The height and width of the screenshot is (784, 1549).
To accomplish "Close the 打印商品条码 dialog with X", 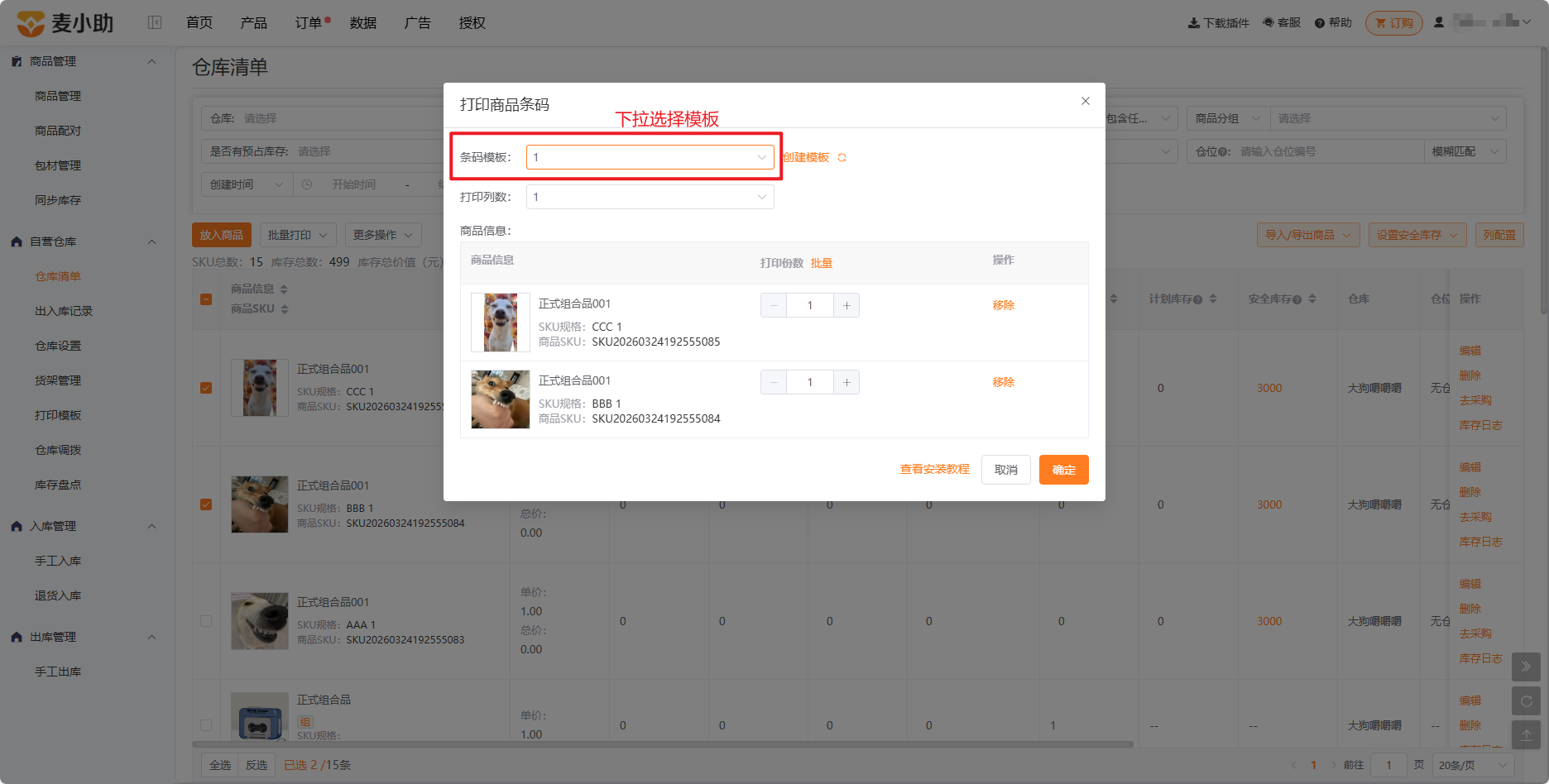I will click(x=1086, y=101).
